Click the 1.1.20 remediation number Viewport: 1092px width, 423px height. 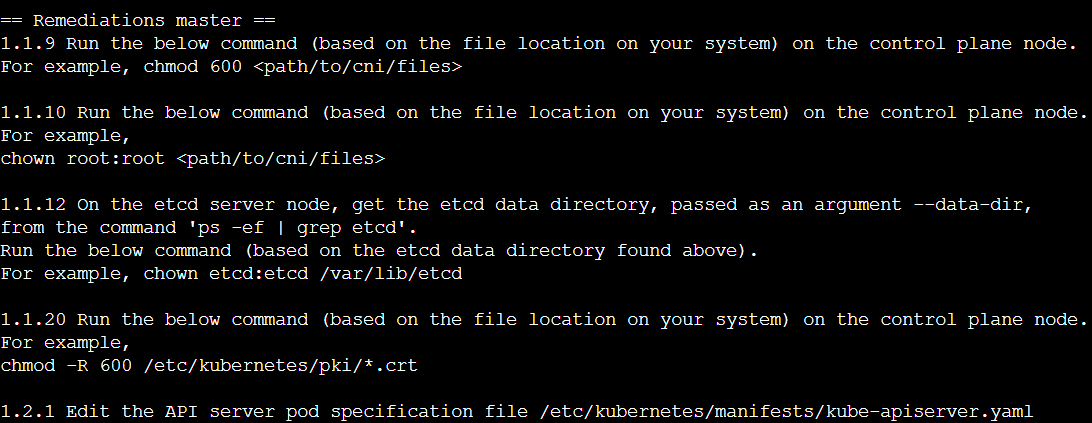33,320
